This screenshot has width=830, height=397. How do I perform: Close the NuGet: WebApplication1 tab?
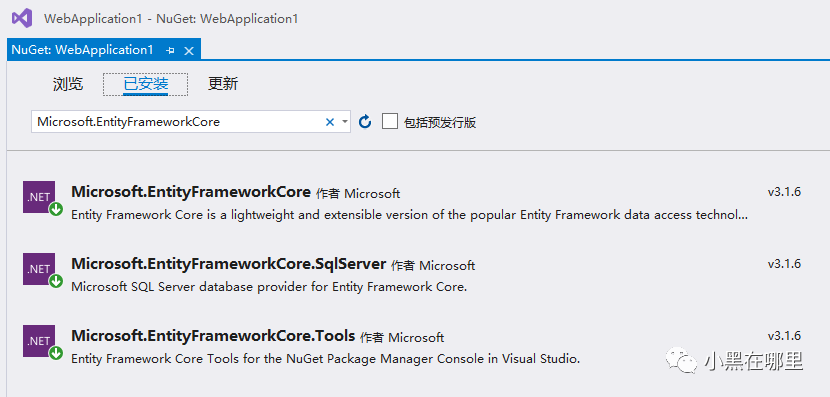[x=189, y=51]
